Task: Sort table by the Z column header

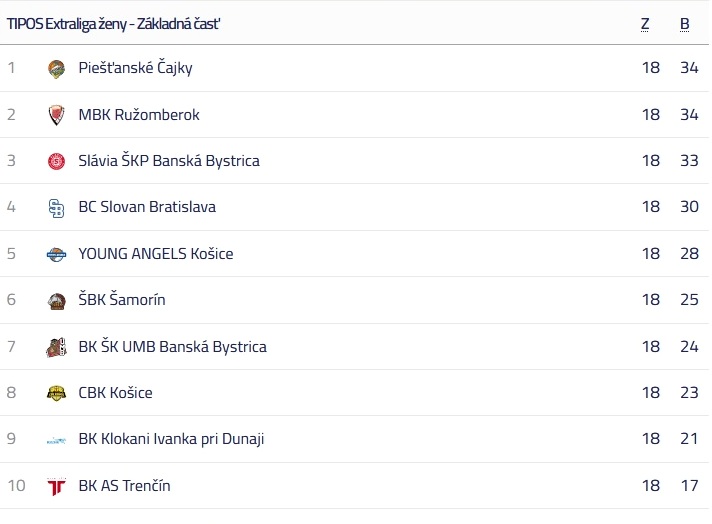Action: (645, 24)
